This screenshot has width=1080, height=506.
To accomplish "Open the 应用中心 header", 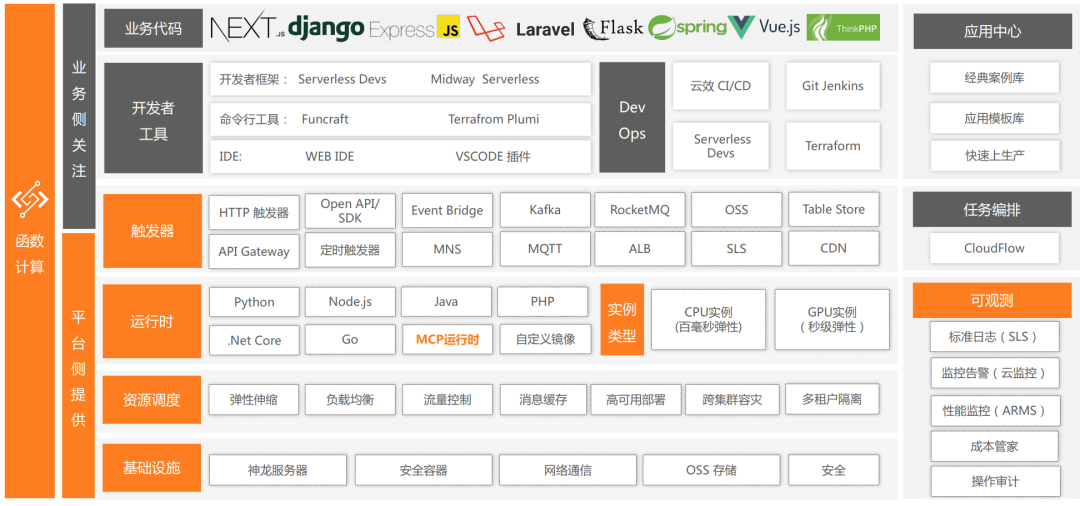I will pyautogui.click(x=993, y=31).
